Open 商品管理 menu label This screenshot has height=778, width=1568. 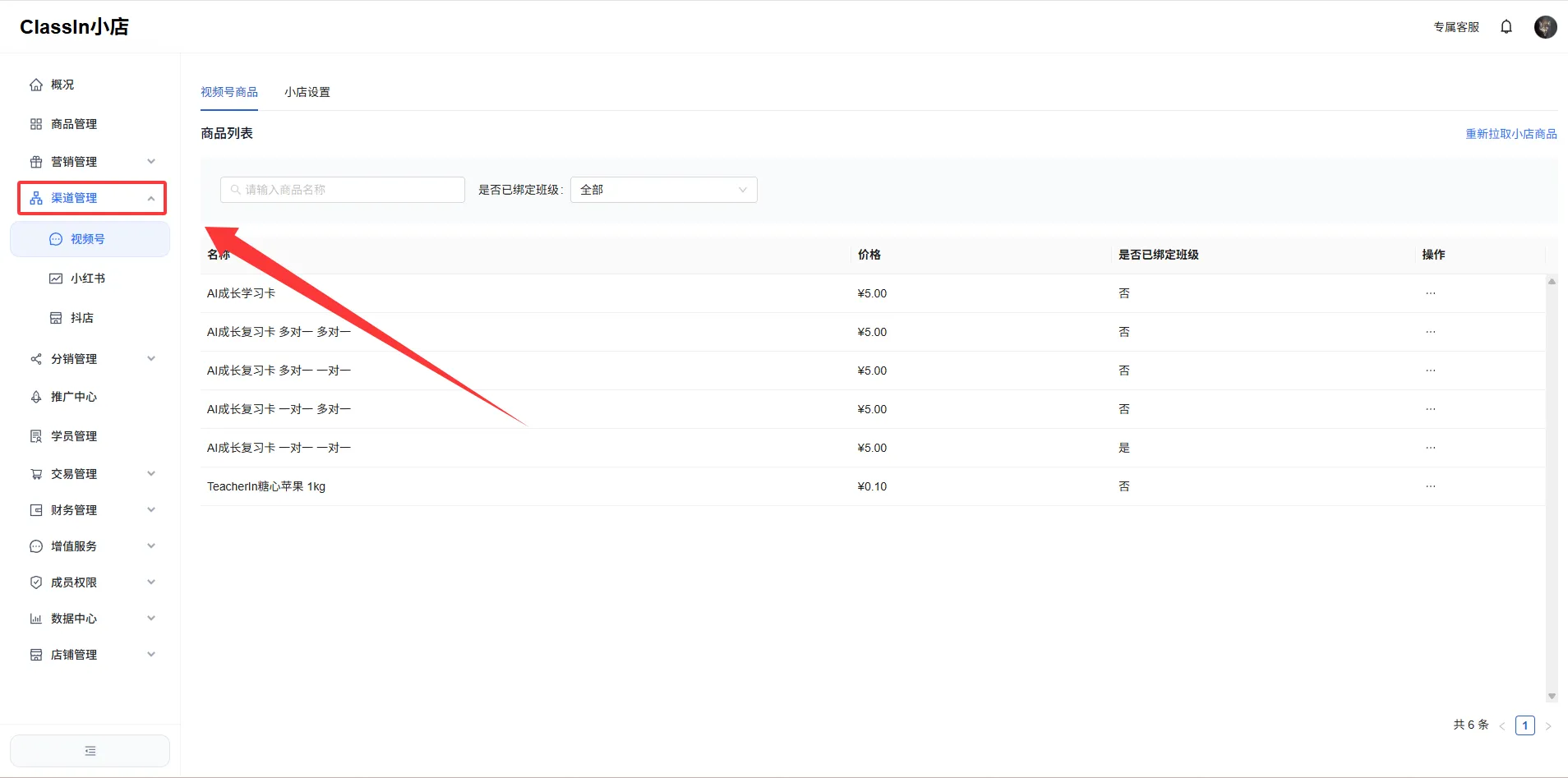coord(74,124)
